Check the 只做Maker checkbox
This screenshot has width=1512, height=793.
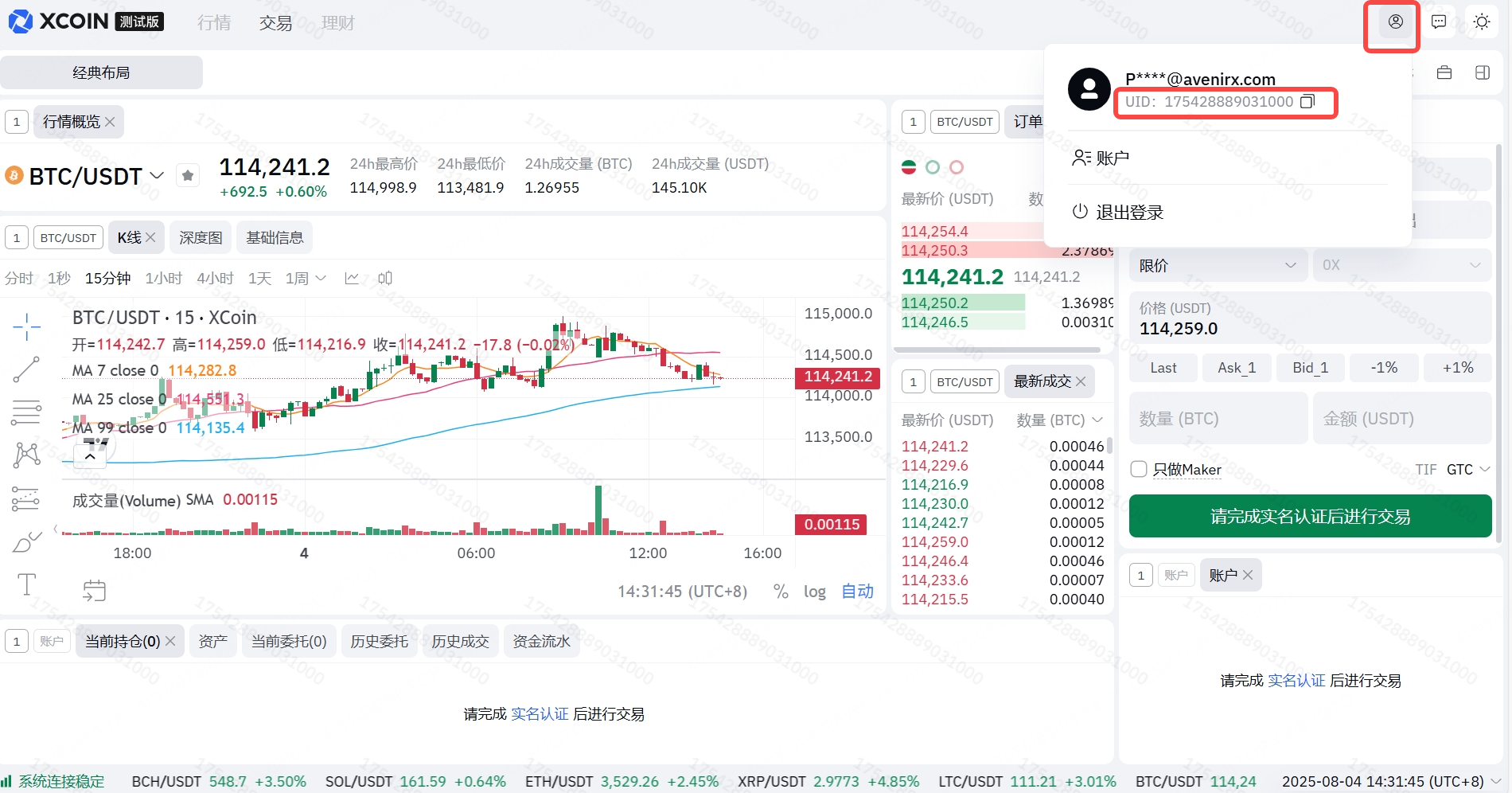[x=1139, y=469]
